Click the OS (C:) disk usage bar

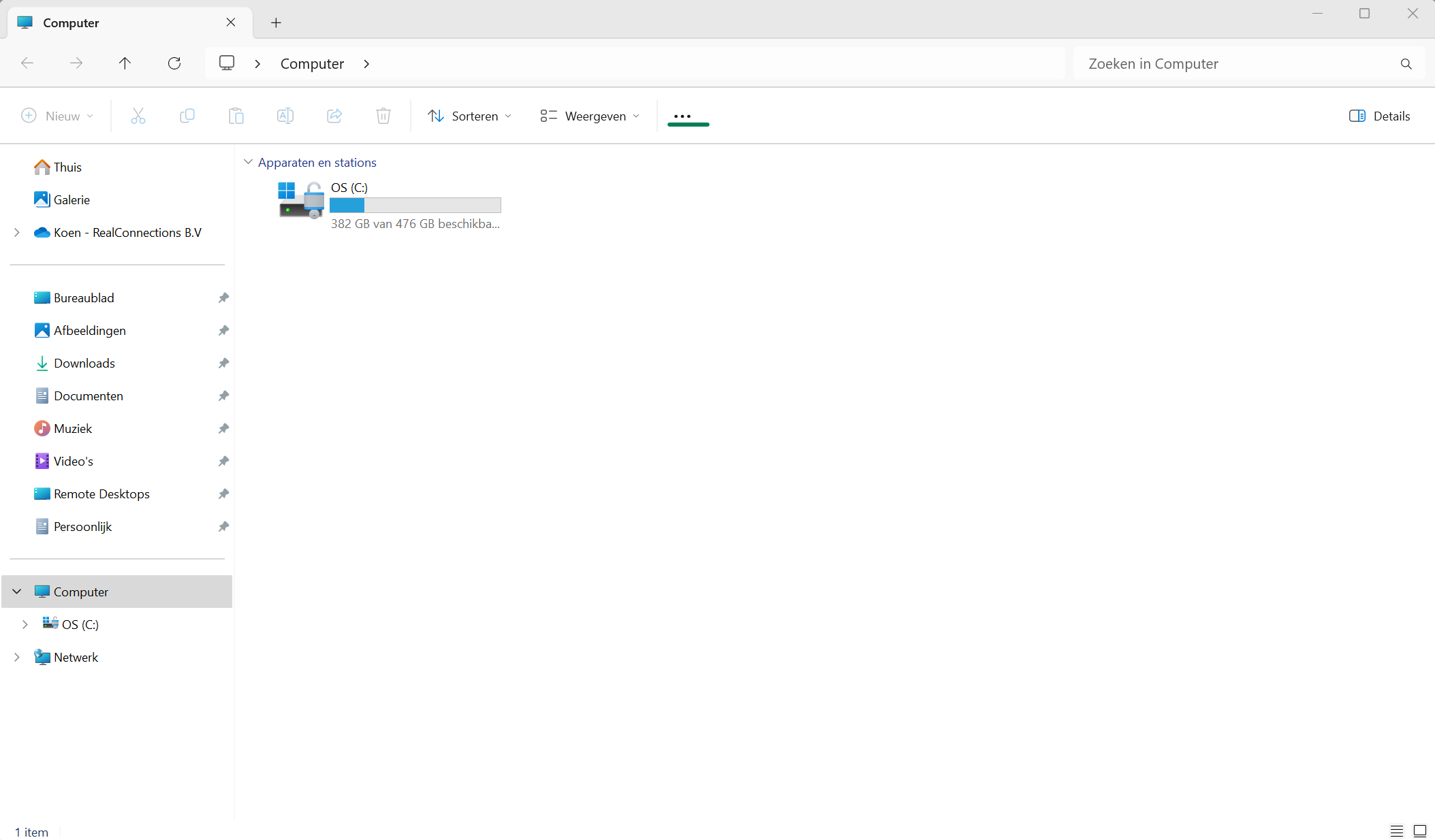pyautogui.click(x=415, y=205)
